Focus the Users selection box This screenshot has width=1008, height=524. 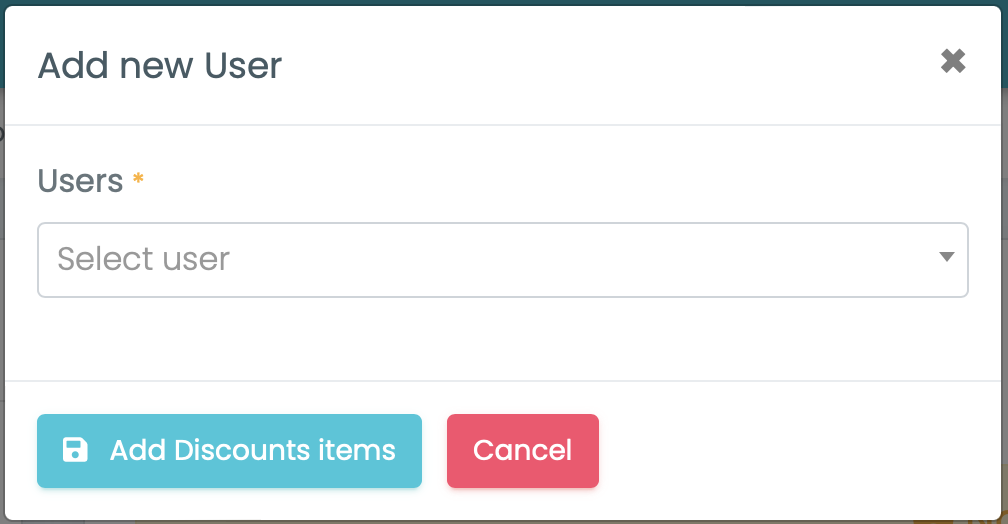tap(502, 260)
